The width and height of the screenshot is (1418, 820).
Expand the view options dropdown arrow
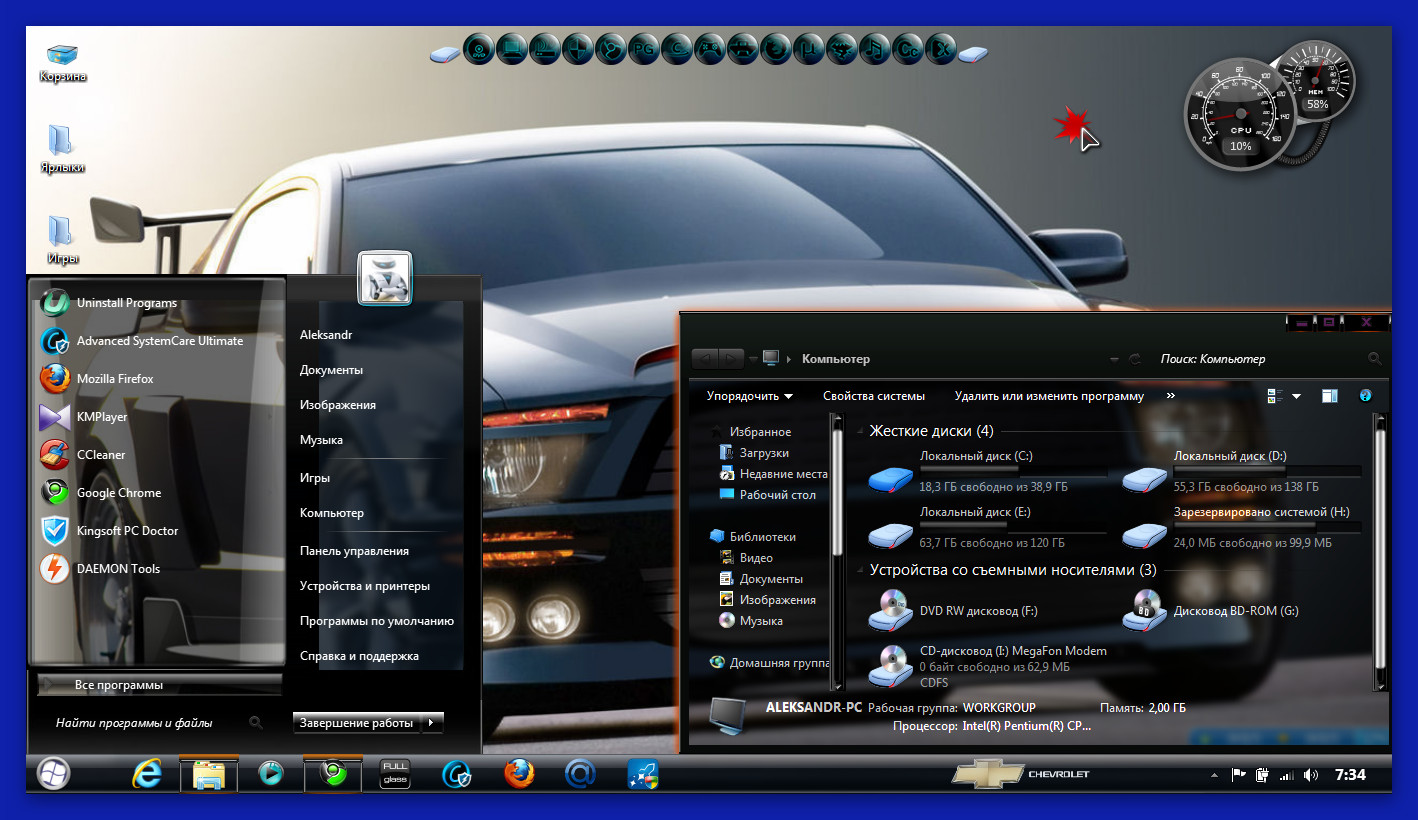coord(1297,396)
